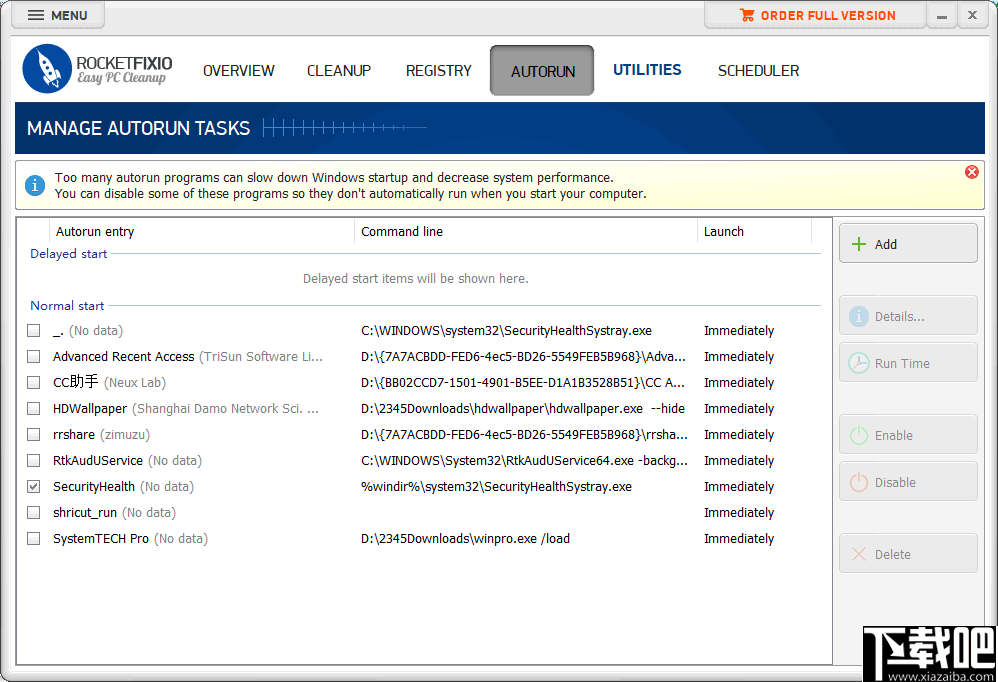Click the Disable button
This screenshot has width=998, height=682.
click(908, 482)
